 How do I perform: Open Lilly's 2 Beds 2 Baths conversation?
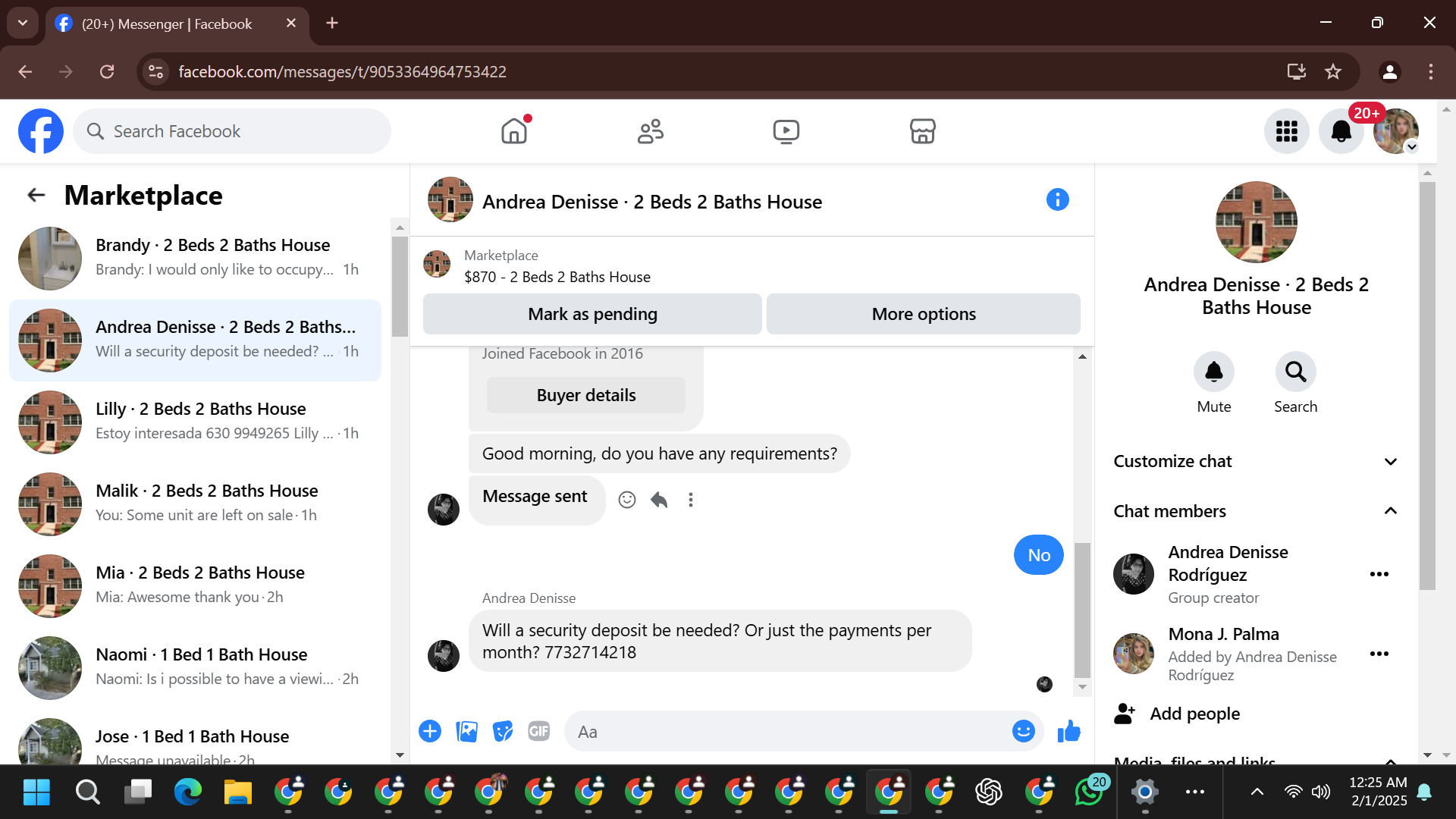pyautogui.click(x=196, y=422)
